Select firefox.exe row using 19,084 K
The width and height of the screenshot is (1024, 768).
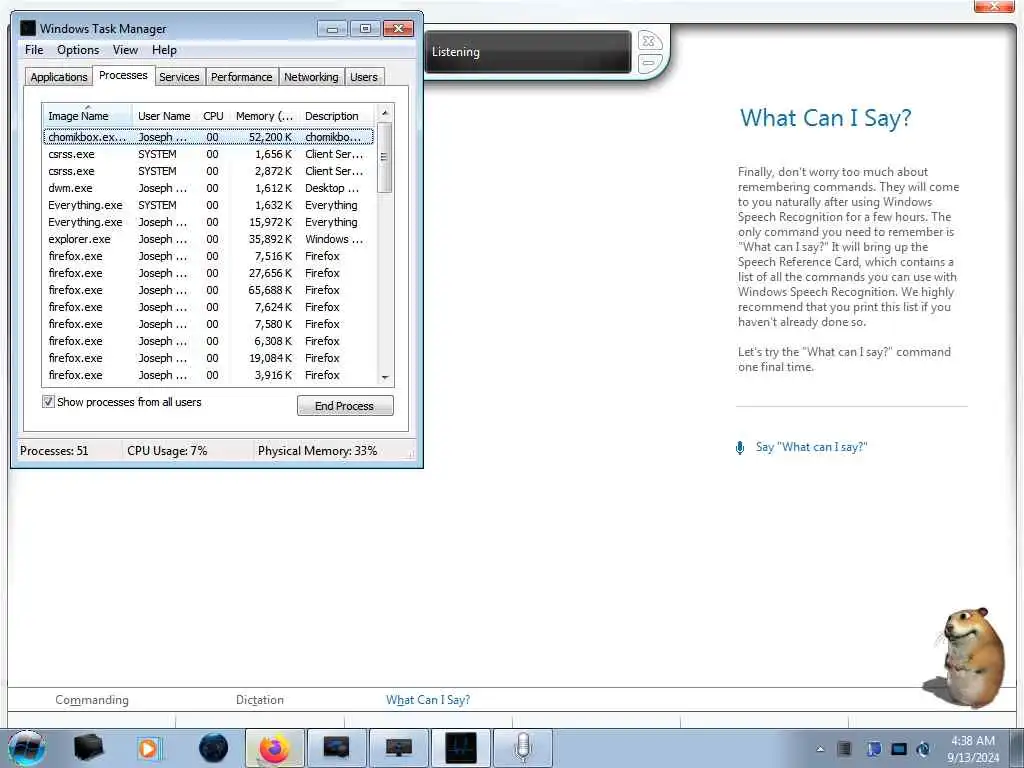(x=208, y=358)
